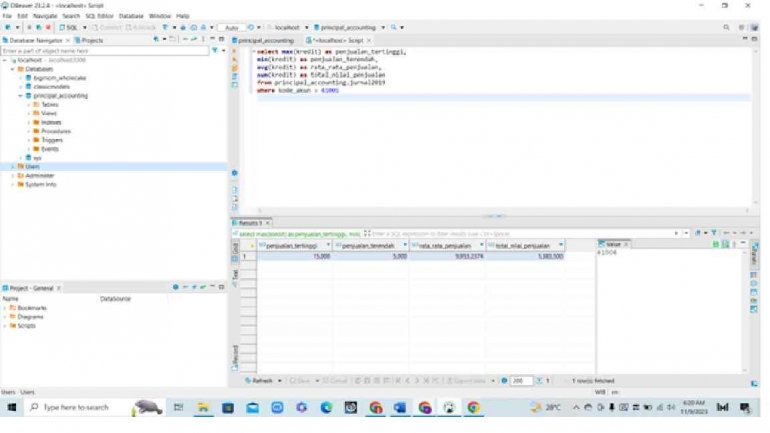Click the navigator object name filter field
Screen dimensions: 770x433
pos(105,51)
